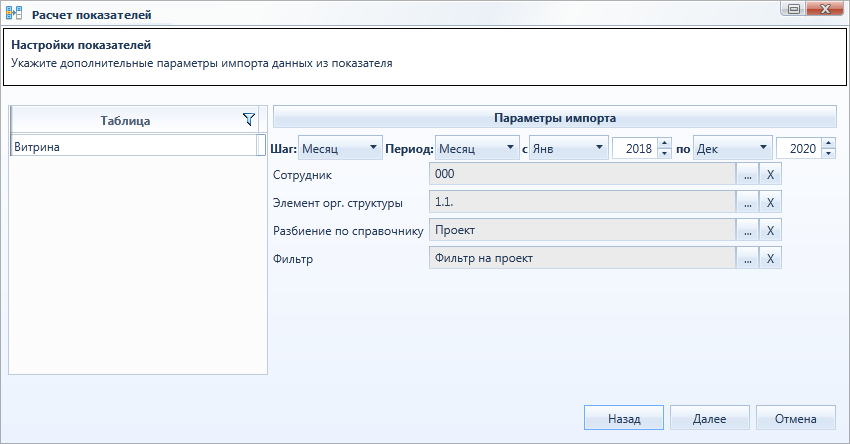The width and height of the screenshot is (850, 444).
Task: Open the Таблица column filter funnel icon
Action: point(249,120)
